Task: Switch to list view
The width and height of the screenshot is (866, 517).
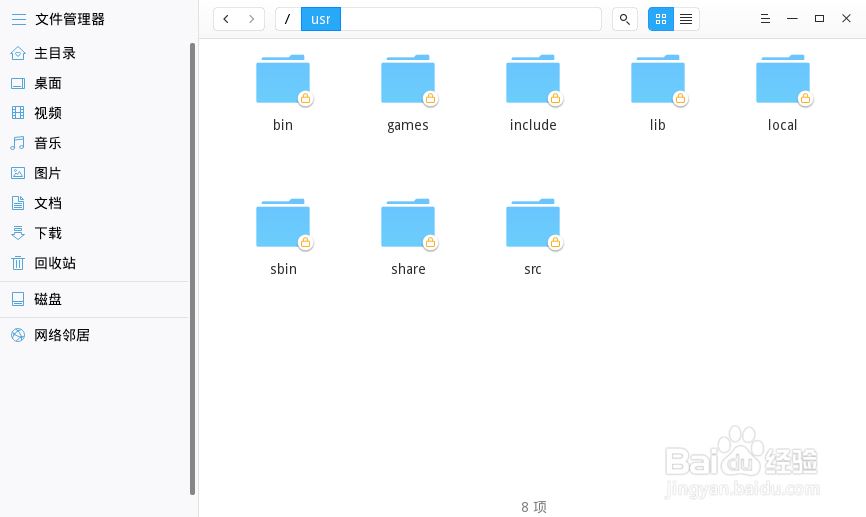Action: [x=687, y=19]
